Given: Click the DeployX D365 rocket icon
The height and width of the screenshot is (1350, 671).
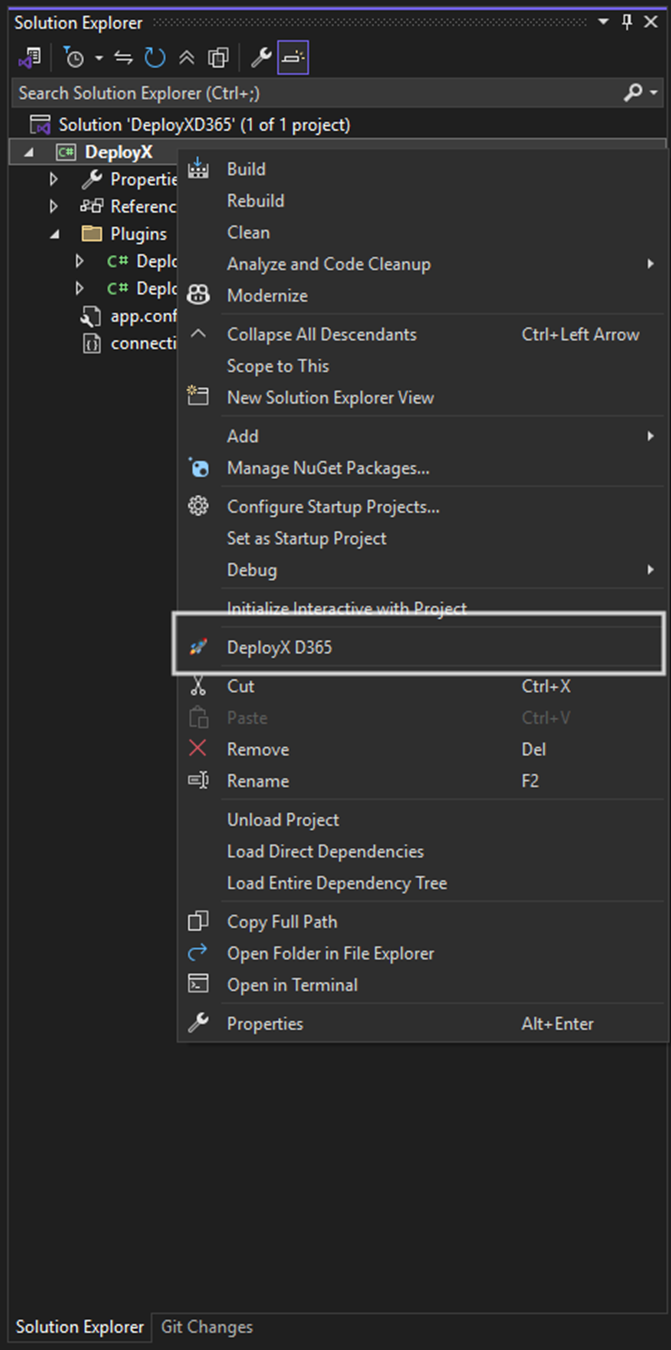Looking at the screenshot, I should click(198, 647).
